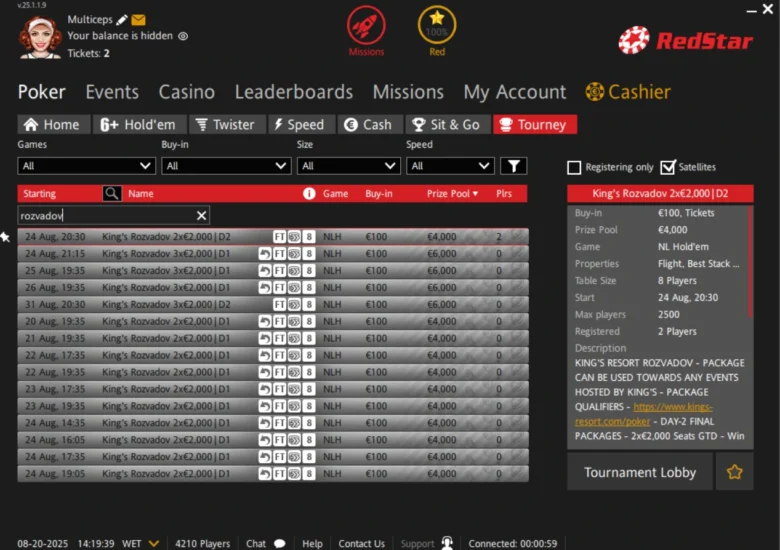Open the Poker section
Viewport: 780px width, 550px height.
coord(42,92)
